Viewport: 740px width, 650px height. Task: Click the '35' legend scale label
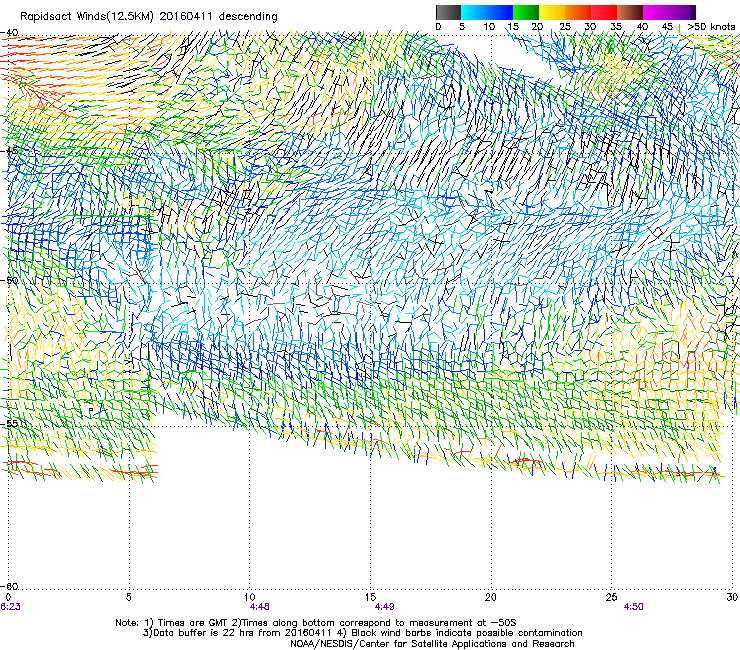tap(615, 26)
